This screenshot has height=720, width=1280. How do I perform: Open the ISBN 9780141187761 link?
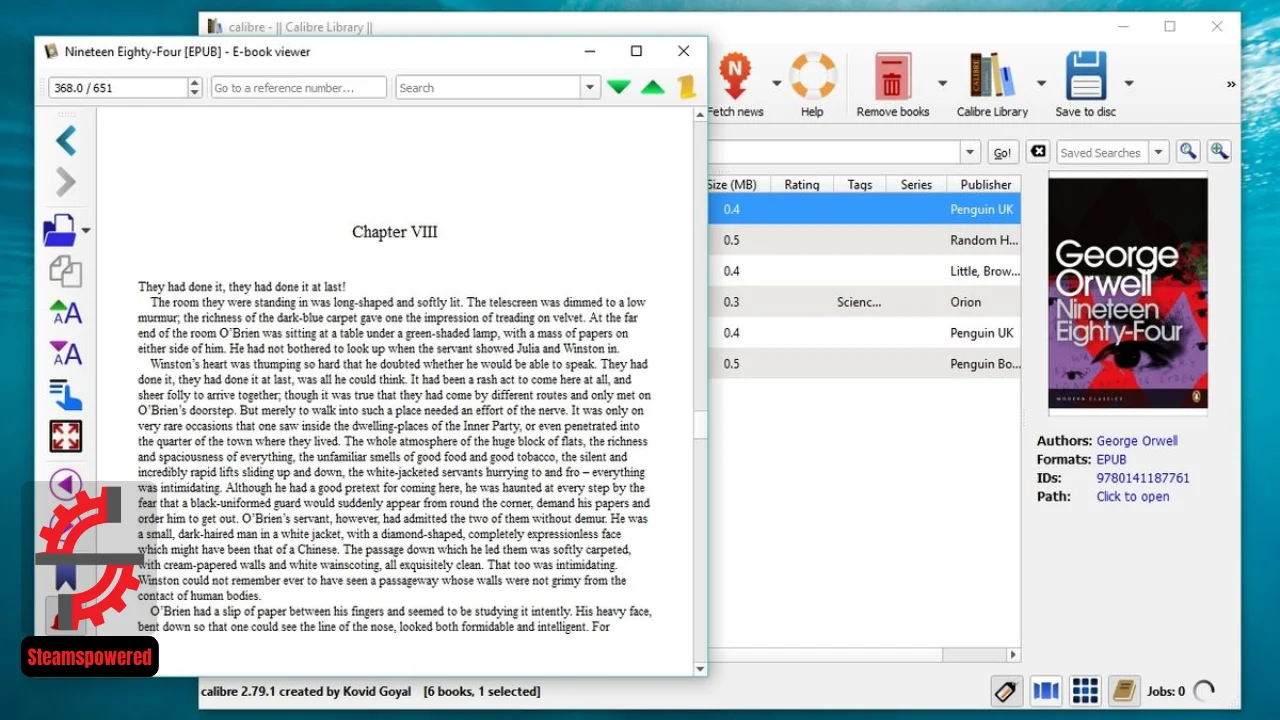1143,478
